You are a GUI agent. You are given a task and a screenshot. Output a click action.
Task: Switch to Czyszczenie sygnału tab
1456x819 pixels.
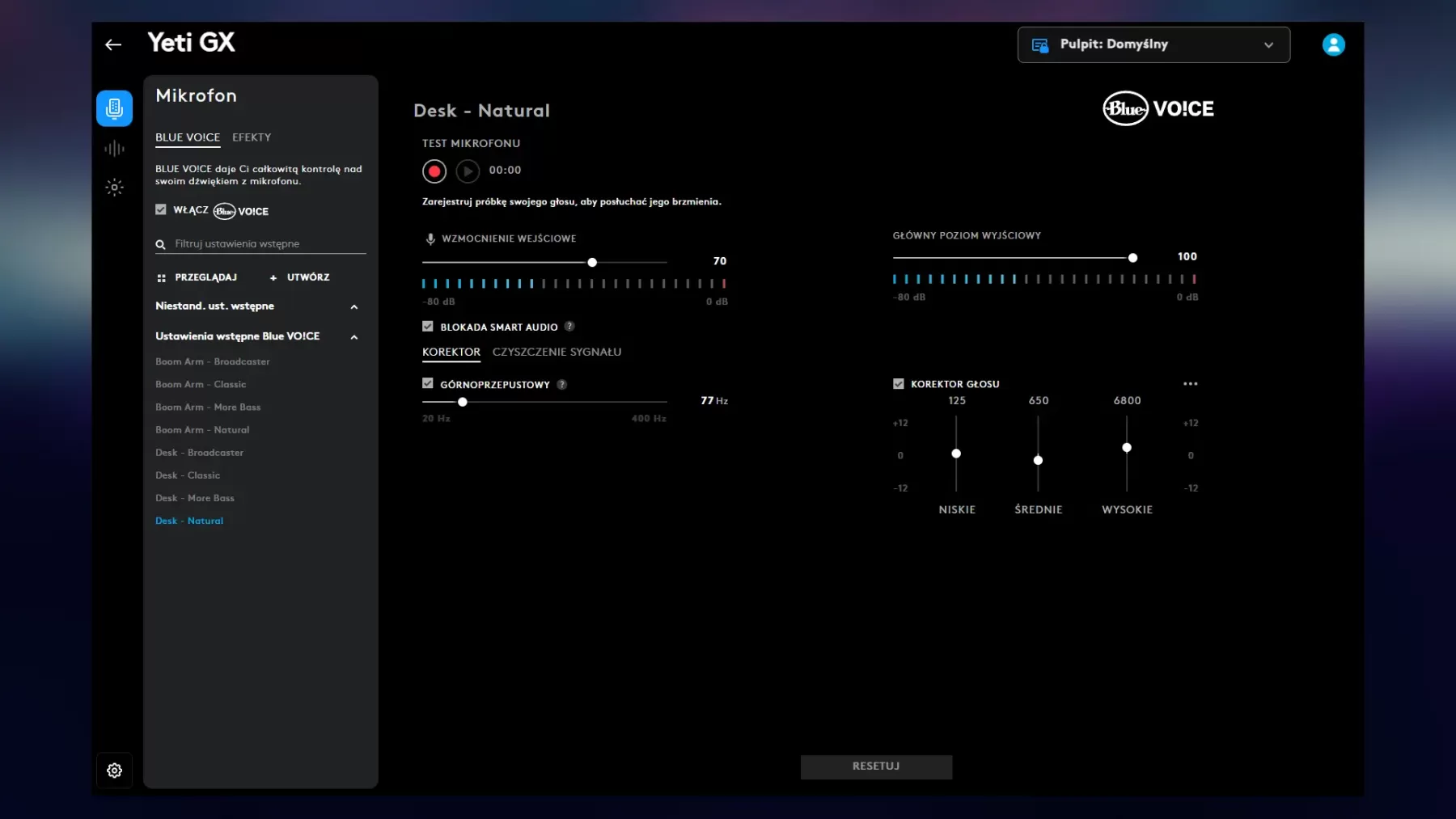coord(557,352)
